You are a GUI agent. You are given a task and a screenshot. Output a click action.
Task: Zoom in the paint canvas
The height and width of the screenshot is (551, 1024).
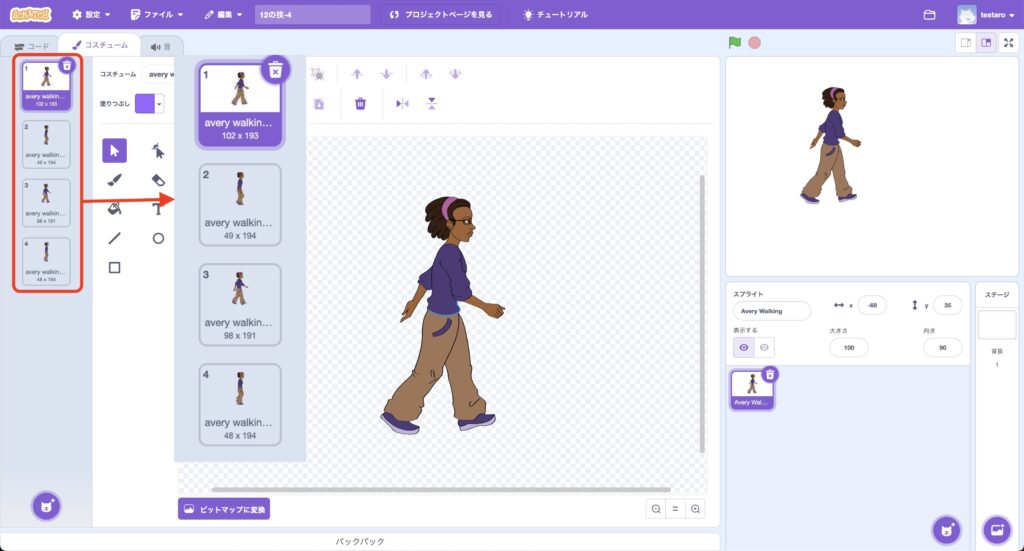pos(696,509)
